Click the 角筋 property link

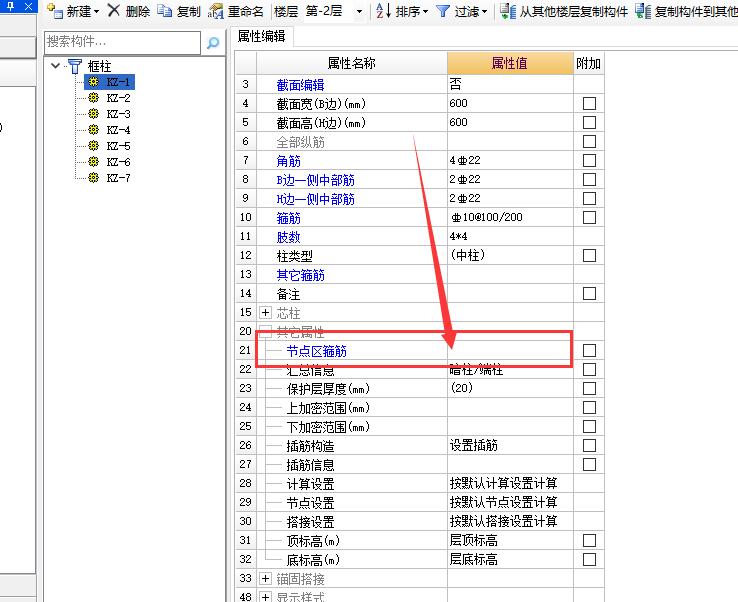[289, 161]
